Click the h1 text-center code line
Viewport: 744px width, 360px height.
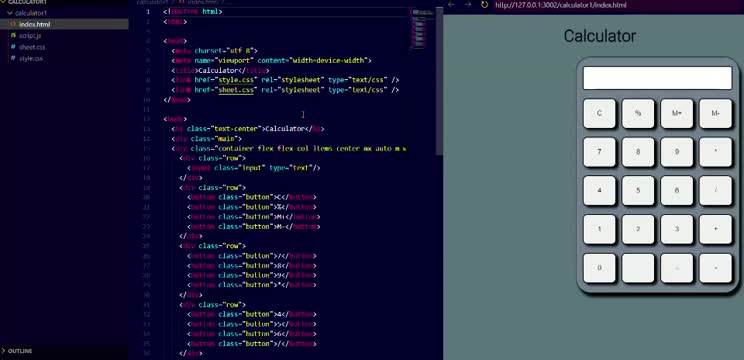pyautogui.click(x=248, y=129)
